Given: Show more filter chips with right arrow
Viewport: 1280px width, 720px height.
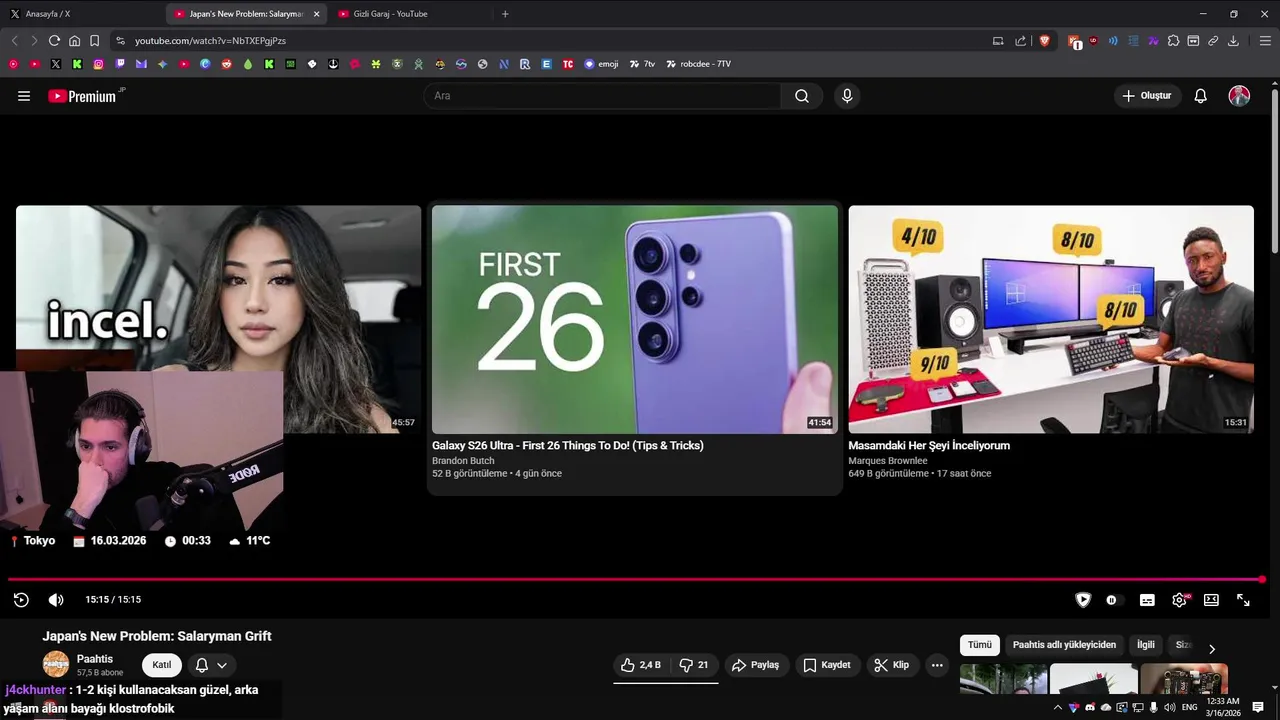Looking at the screenshot, I should pos(1212,649).
